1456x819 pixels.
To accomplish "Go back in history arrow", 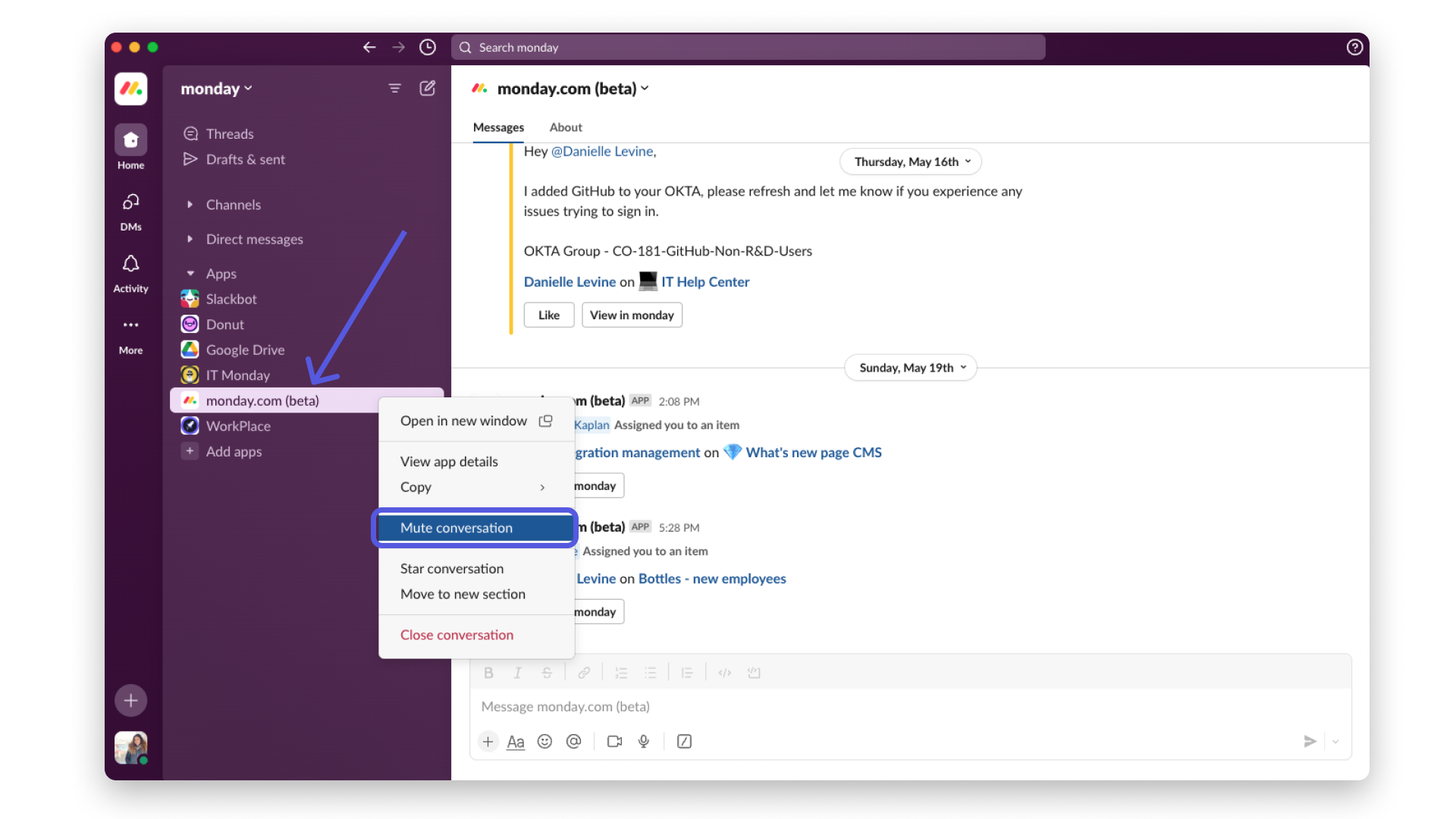I will [369, 47].
